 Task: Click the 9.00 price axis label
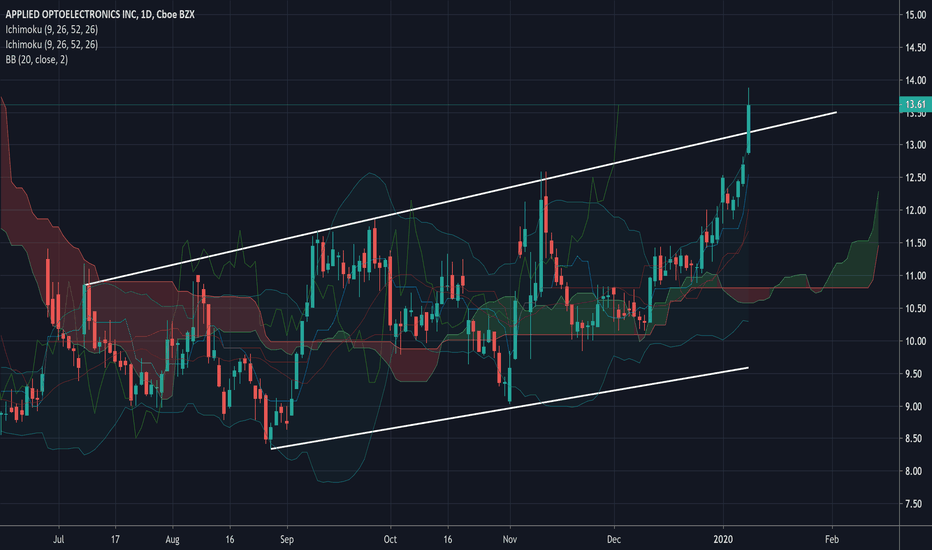point(915,407)
